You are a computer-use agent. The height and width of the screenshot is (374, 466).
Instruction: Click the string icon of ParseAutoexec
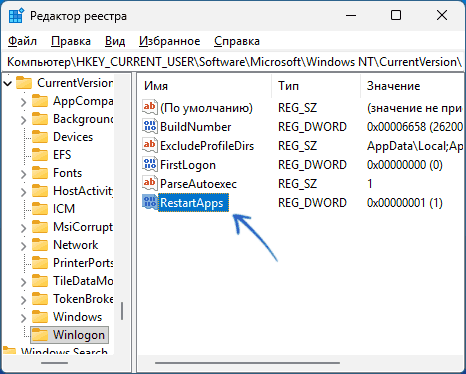(149, 183)
